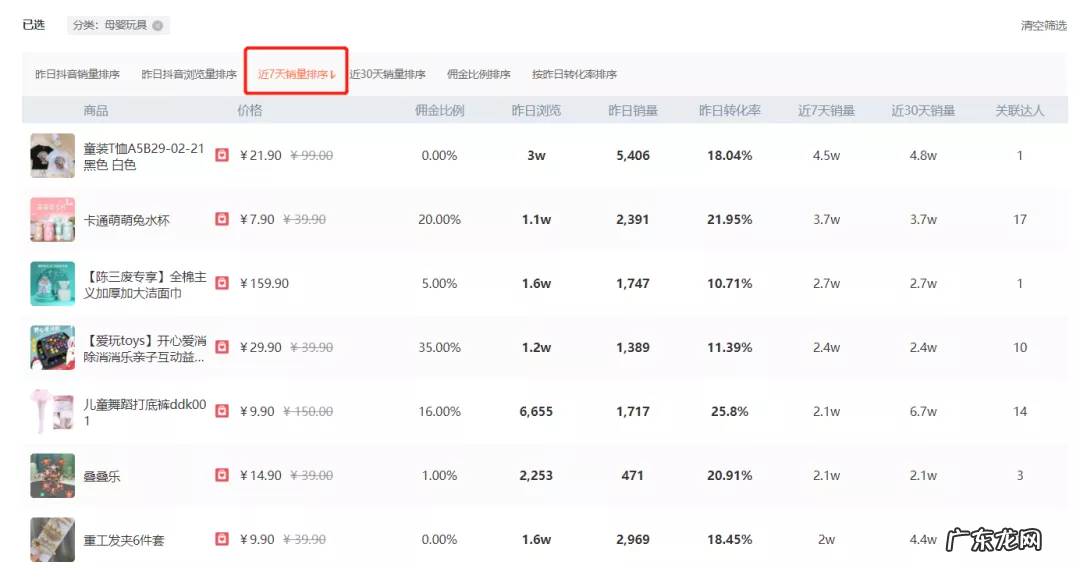Screen dimensions: 1080x569
Task: Select 按昨日转化率排序 sorting tab
Action: click(x=574, y=74)
